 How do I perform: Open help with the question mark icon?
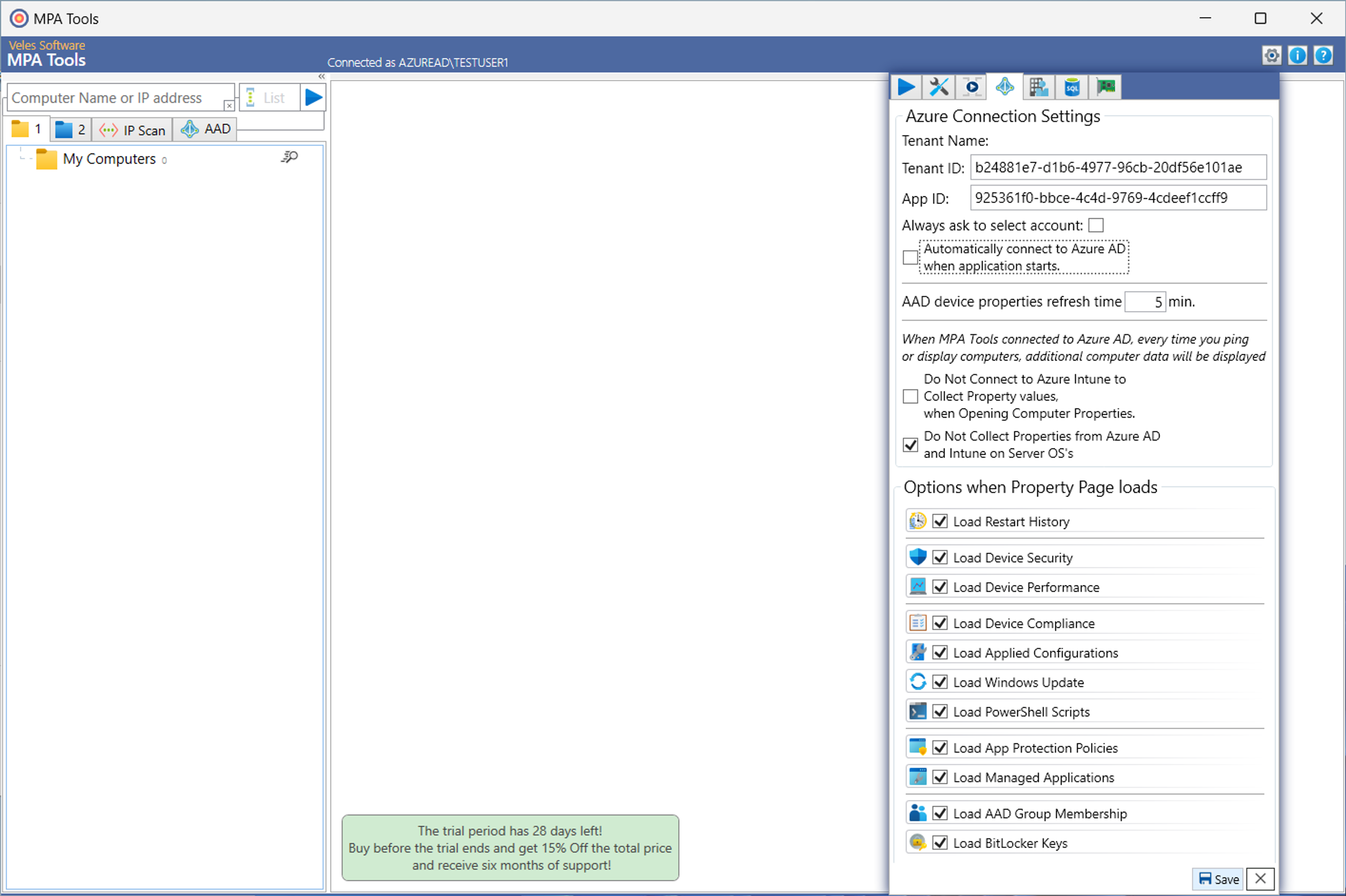coord(1323,55)
